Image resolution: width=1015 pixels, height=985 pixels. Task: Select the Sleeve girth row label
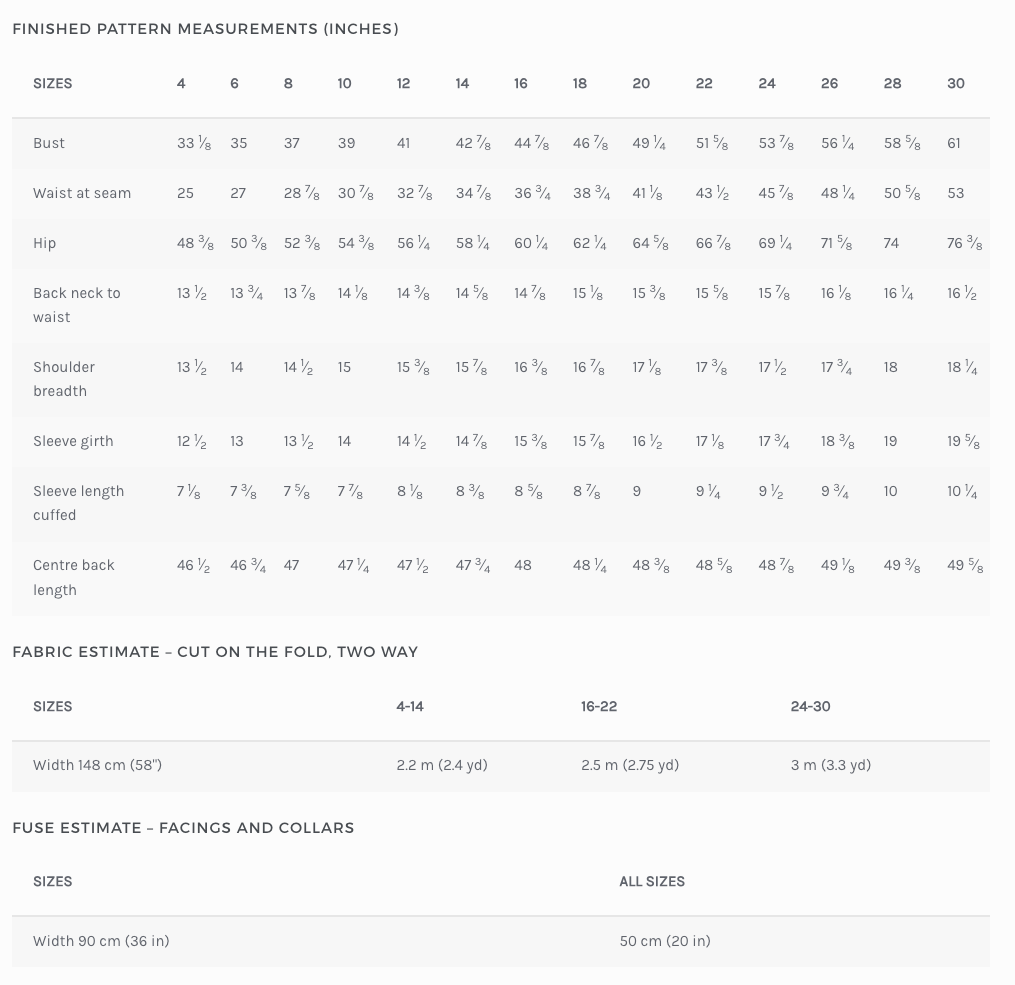tap(73, 441)
